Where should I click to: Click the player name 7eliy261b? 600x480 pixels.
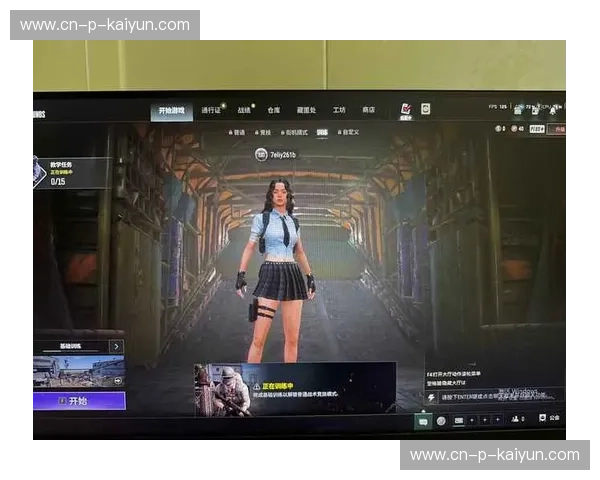click(283, 155)
